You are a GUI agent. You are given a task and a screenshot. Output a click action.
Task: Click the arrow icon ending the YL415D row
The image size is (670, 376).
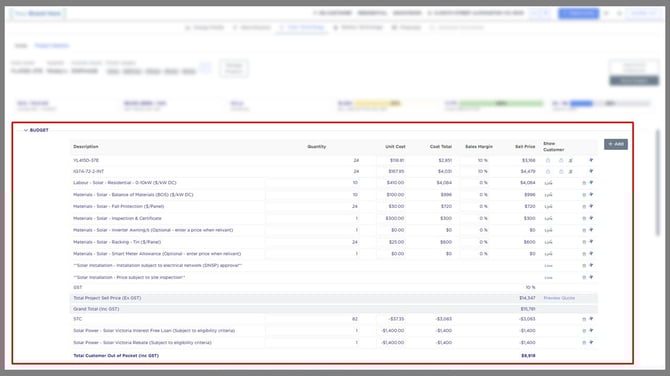[x=591, y=160]
